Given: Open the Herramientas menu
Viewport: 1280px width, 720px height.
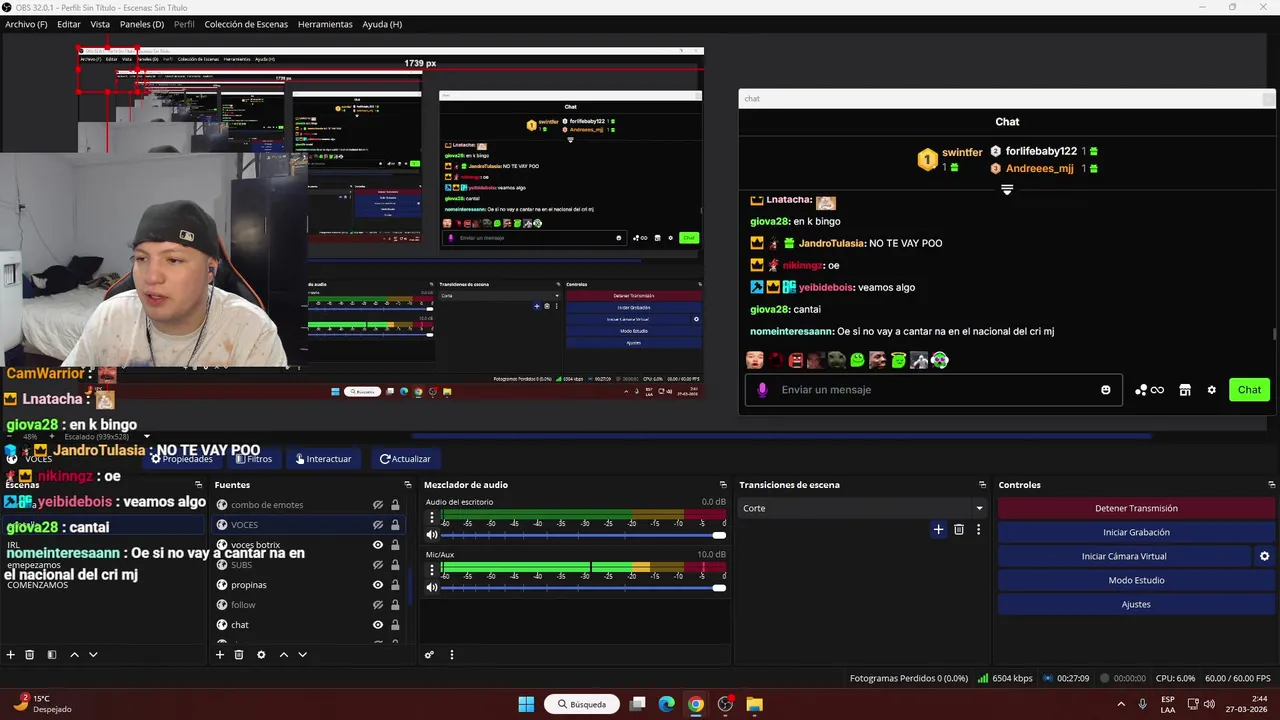Looking at the screenshot, I should [325, 24].
